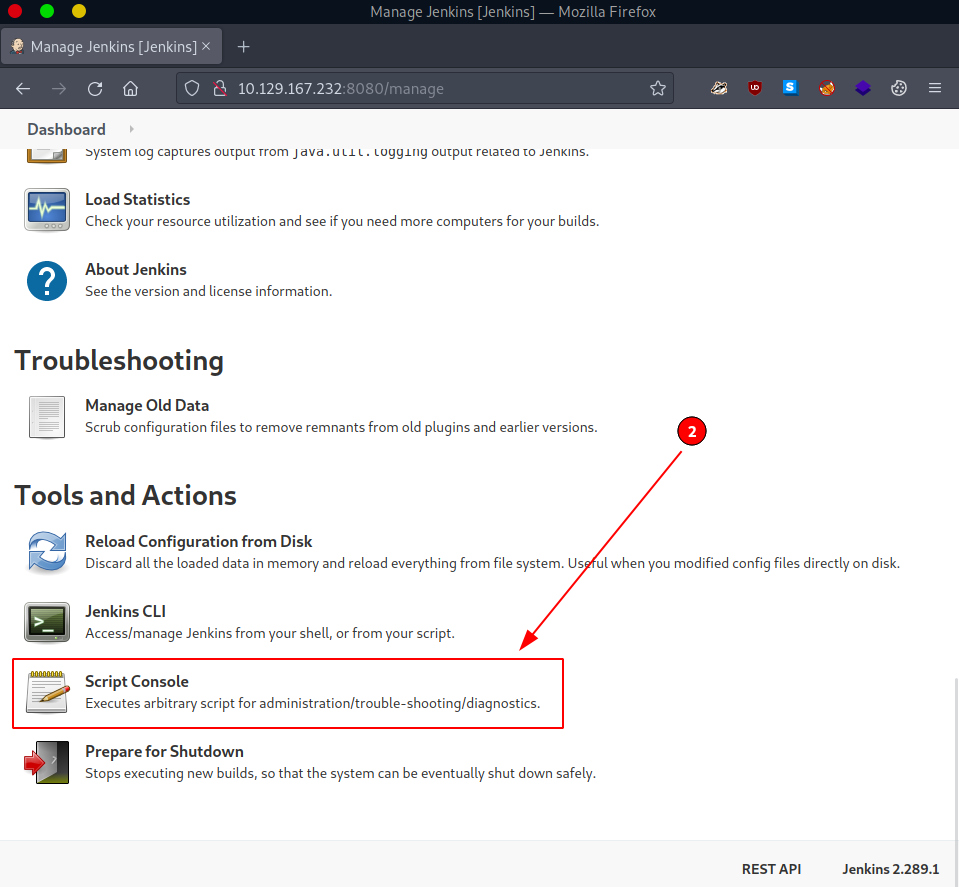The height and width of the screenshot is (887, 959).
Task: Reload the current page
Action: [95, 88]
